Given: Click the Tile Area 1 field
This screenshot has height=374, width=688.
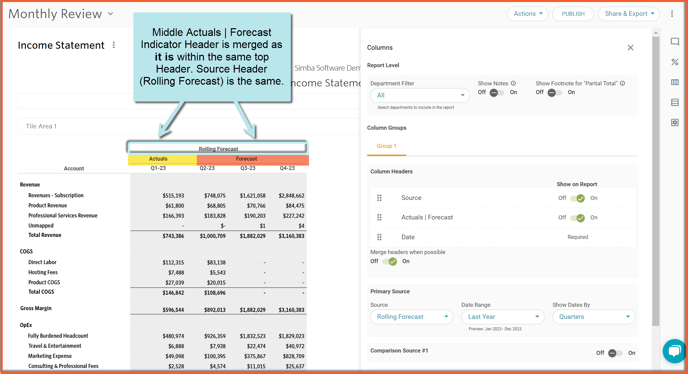Looking at the screenshot, I should click(189, 126).
